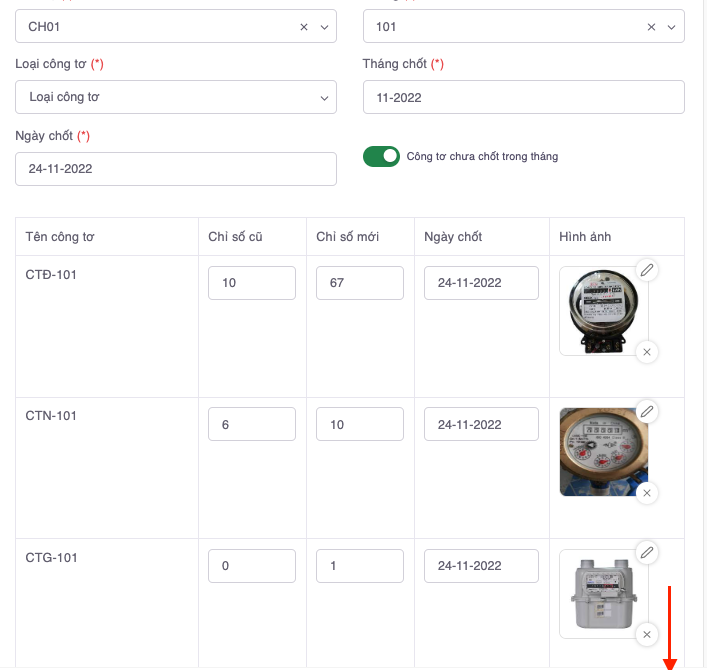This screenshot has width=707, height=670.
Task: Edit the CTĐ-101 meter image
Action: (x=647, y=270)
